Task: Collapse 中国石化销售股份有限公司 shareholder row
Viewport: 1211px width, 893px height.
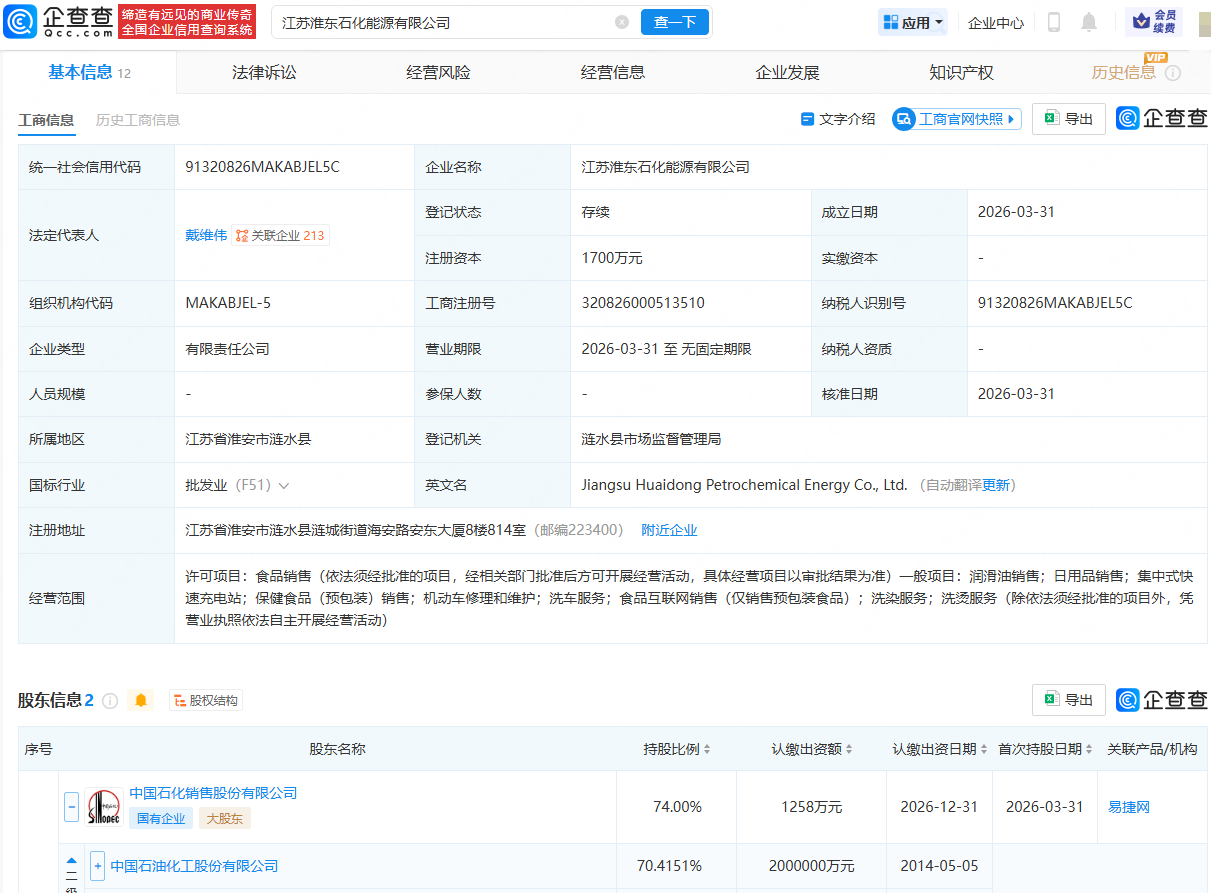Action: click(x=71, y=806)
